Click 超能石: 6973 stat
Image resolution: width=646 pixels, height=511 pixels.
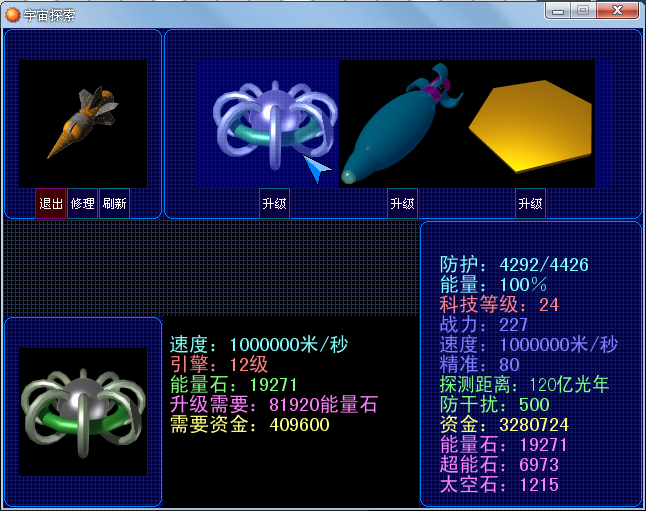499,465
